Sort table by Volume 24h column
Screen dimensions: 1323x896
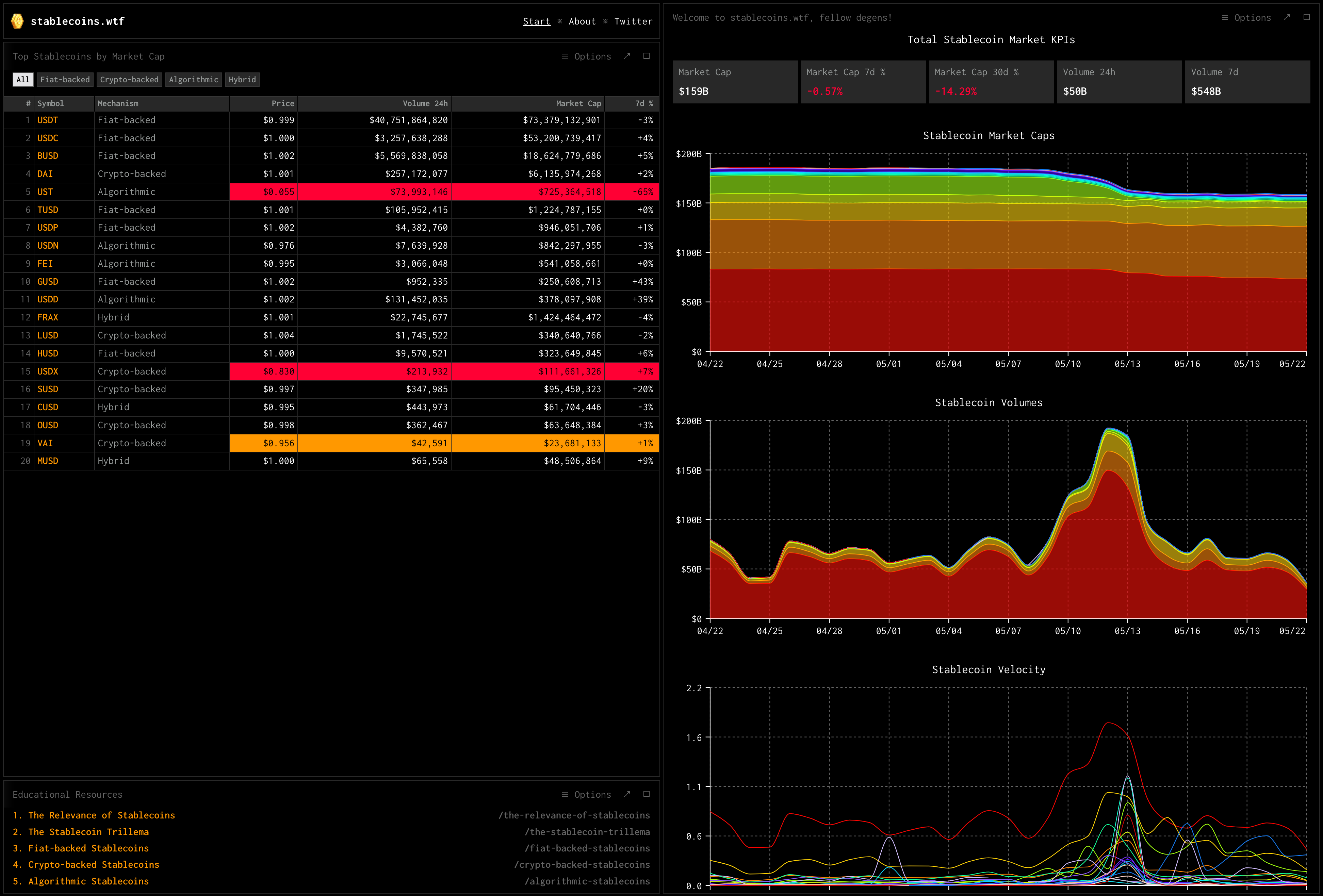pos(375,104)
